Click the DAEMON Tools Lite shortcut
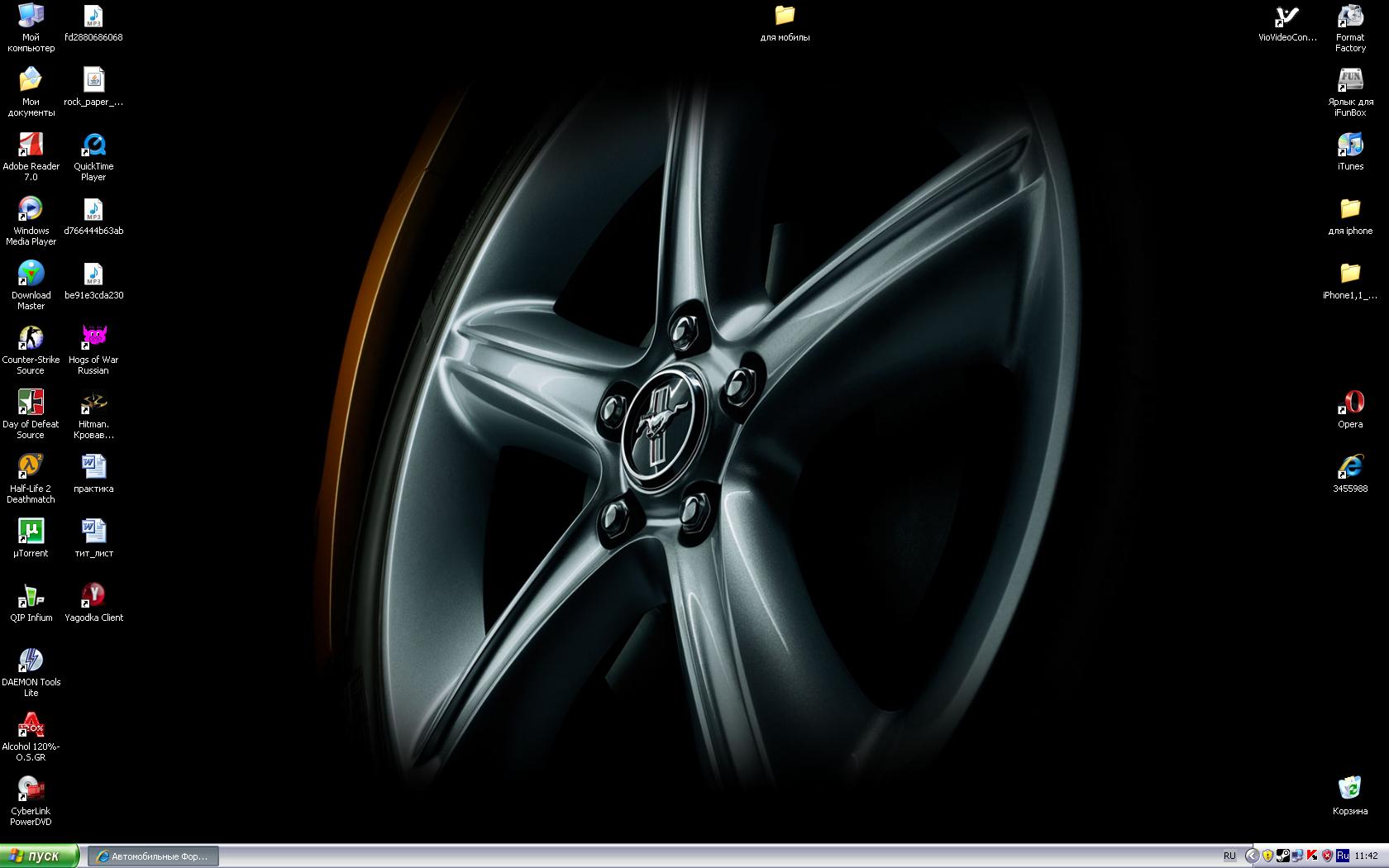The width and height of the screenshot is (1389, 868). [31, 661]
